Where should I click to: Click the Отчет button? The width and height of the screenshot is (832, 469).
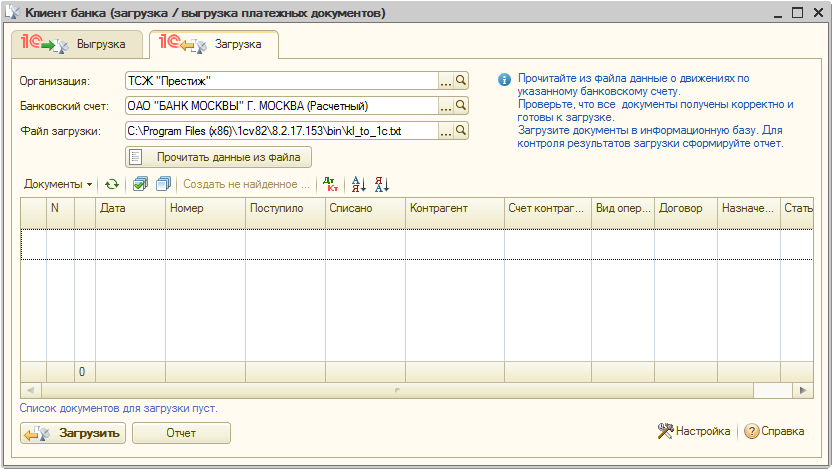point(181,433)
